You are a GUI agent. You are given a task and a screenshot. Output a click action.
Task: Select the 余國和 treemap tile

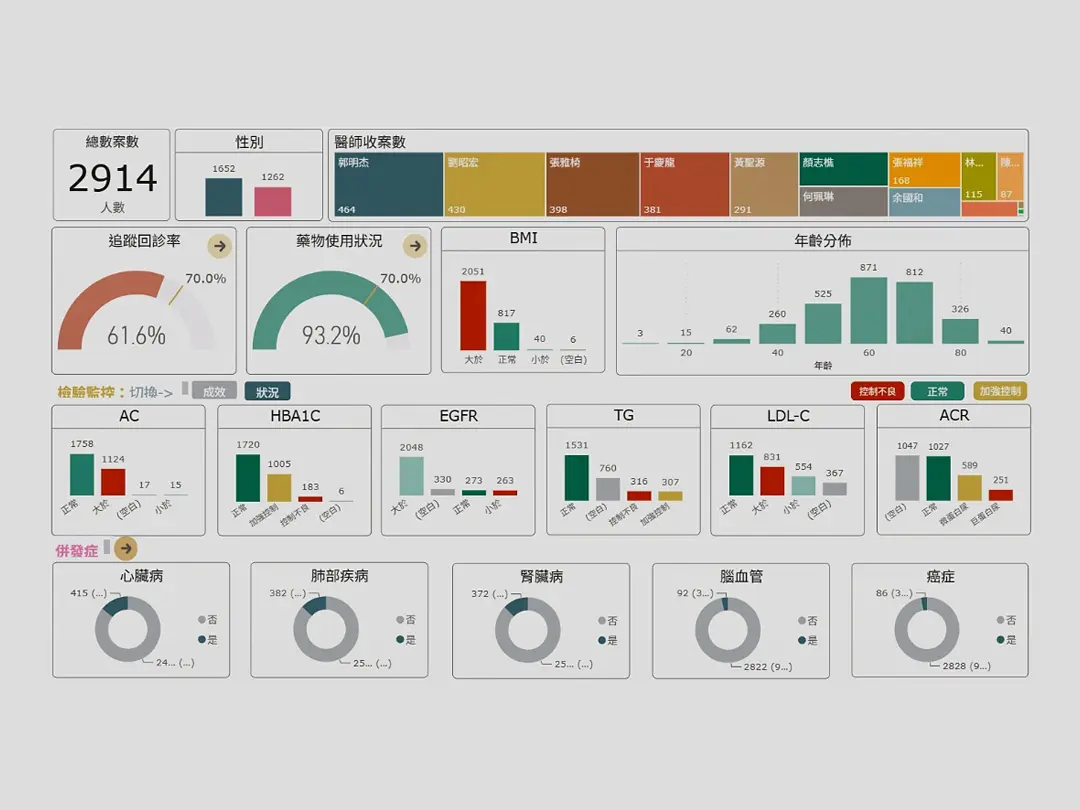[924, 202]
